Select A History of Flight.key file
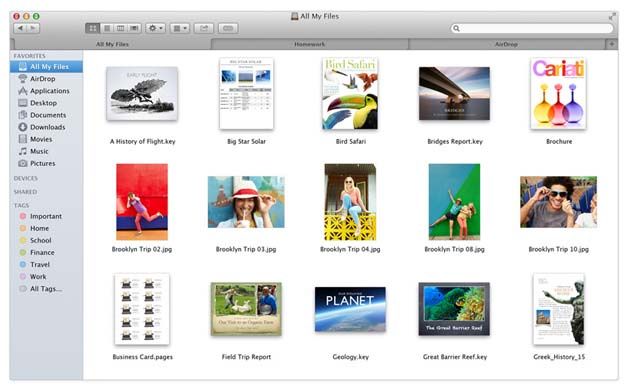The width and height of the screenshot is (630, 391). click(142, 94)
